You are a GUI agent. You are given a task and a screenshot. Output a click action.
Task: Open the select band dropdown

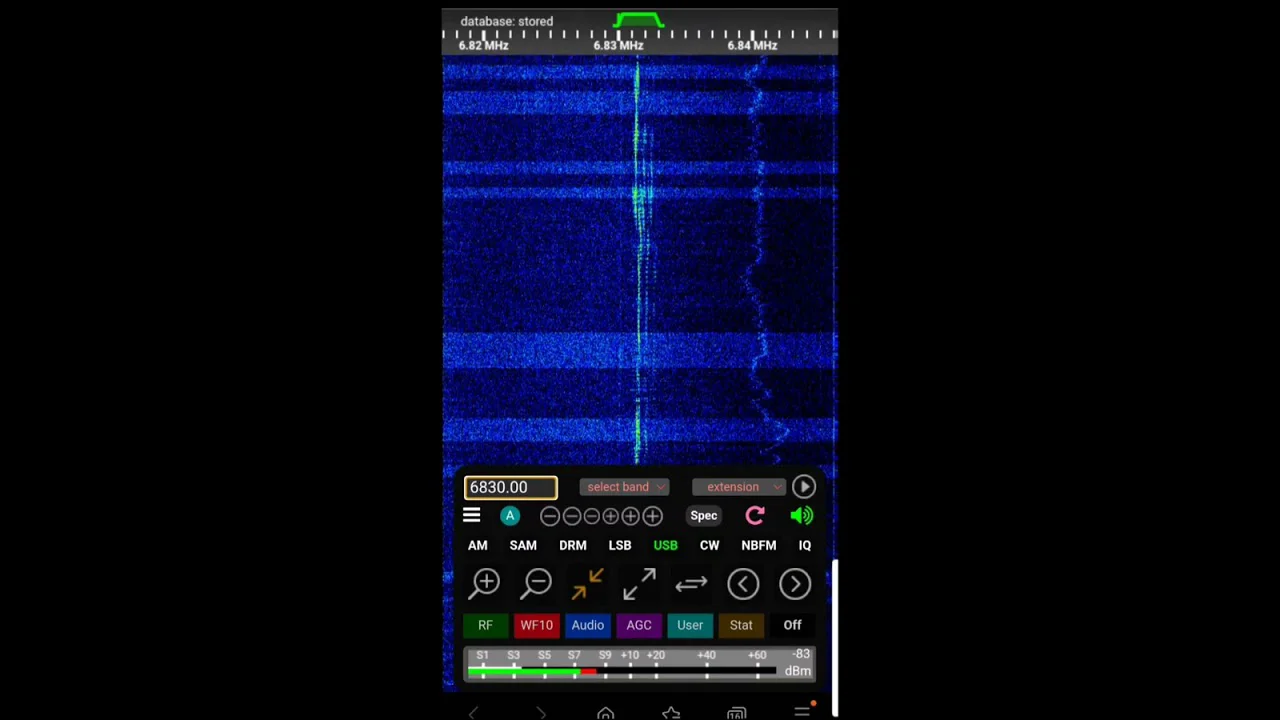624,487
